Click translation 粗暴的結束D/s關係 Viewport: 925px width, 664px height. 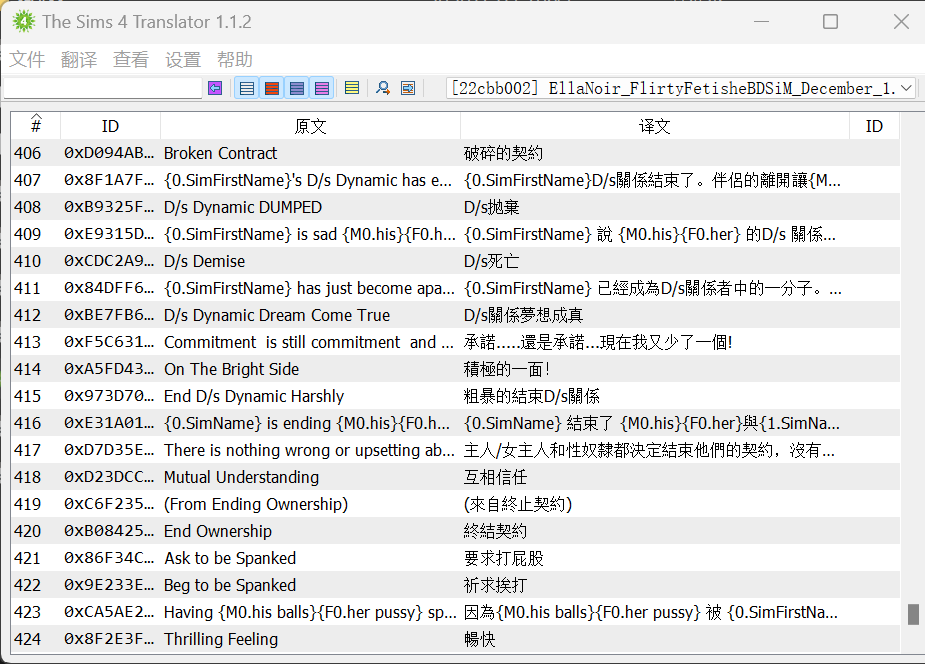(532, 396)
